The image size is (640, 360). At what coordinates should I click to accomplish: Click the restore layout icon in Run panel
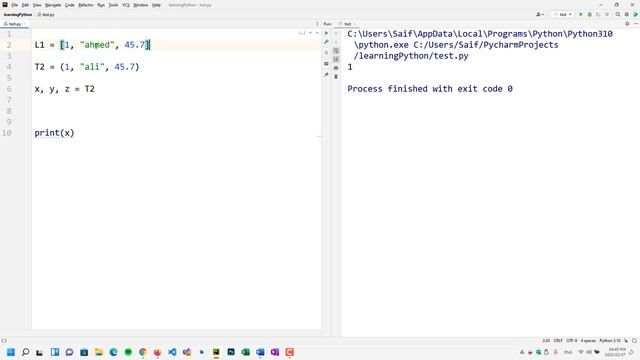326,64
